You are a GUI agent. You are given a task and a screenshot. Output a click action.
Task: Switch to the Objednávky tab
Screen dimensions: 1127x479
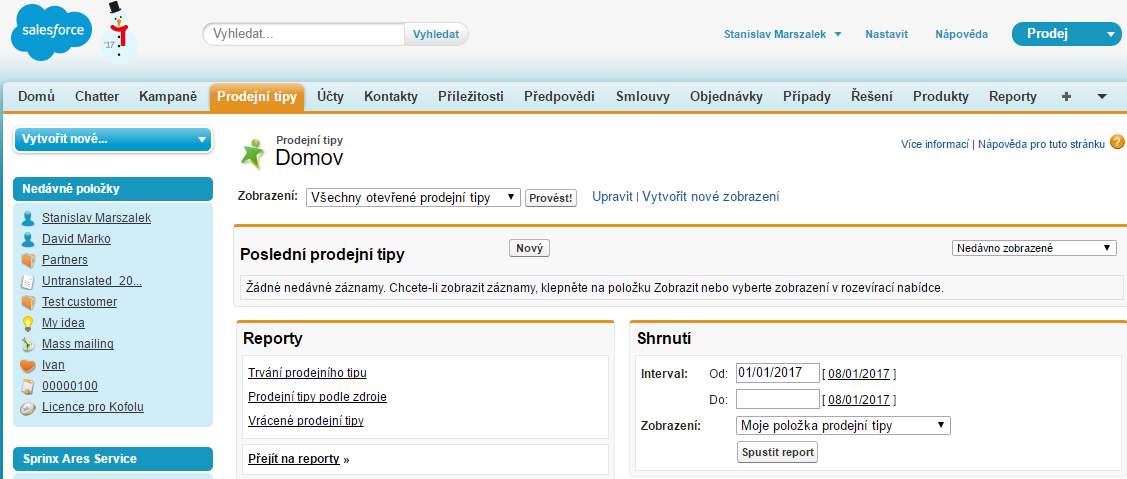(726, 96)
